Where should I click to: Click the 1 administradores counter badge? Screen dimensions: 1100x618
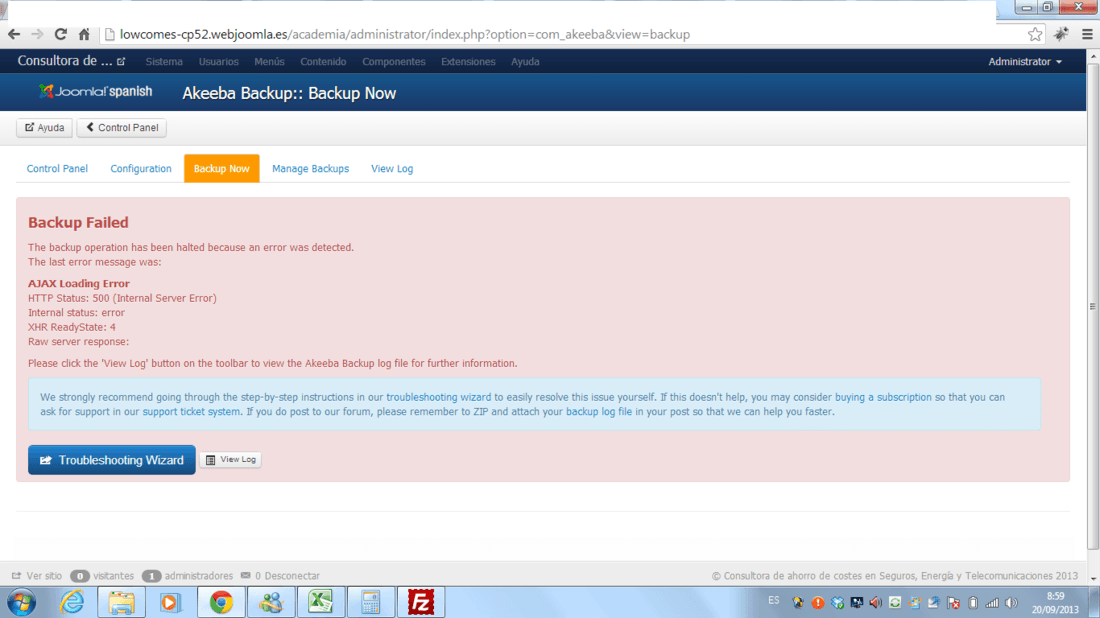pyautogui.click(x=152, y=576)
